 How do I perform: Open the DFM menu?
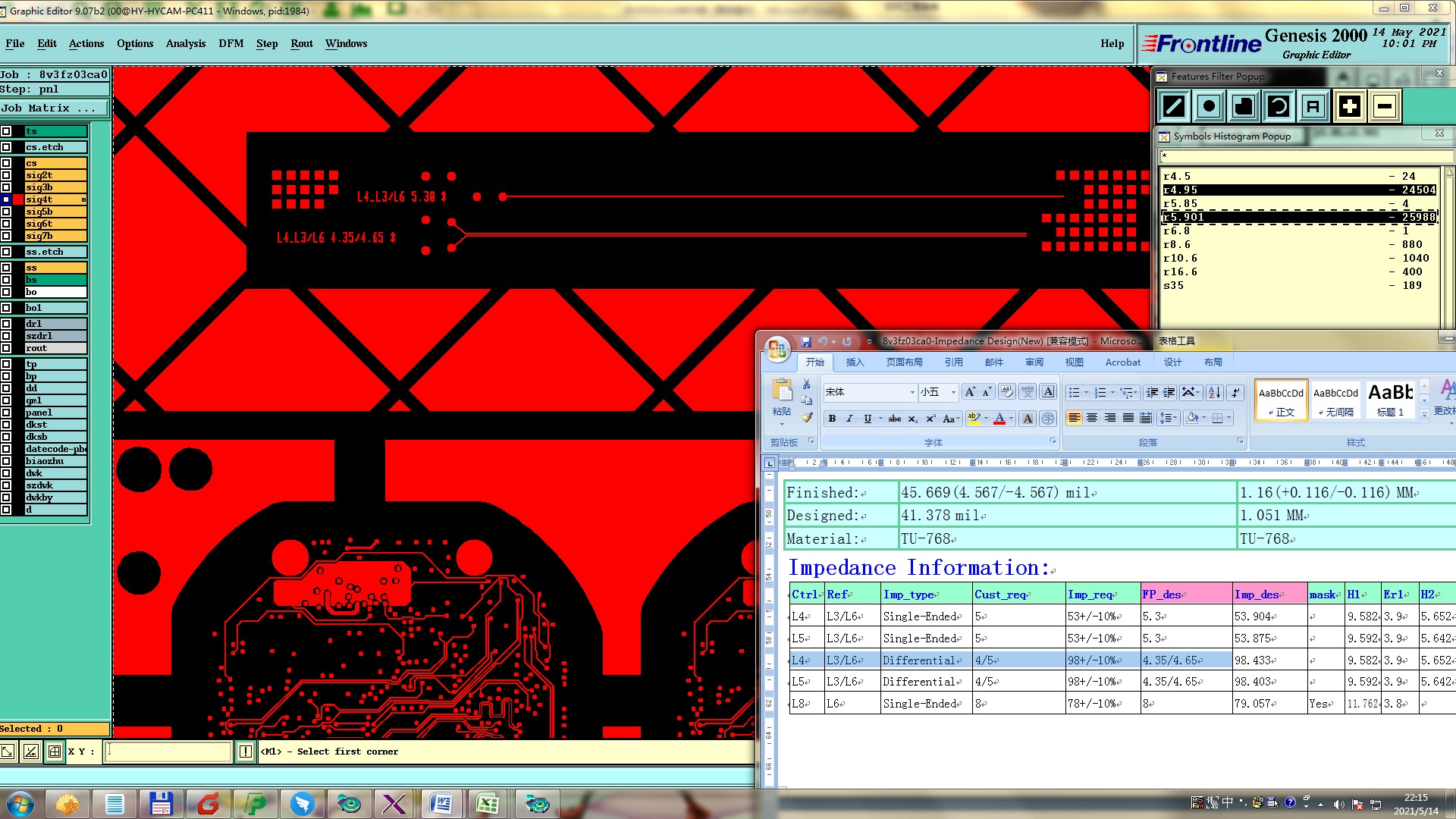[x=231, y=43]
